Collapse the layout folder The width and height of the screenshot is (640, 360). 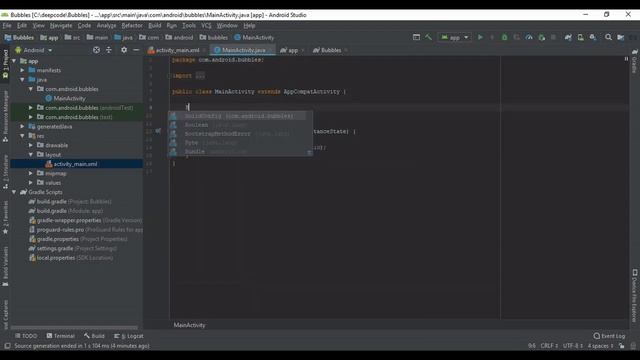31,155
